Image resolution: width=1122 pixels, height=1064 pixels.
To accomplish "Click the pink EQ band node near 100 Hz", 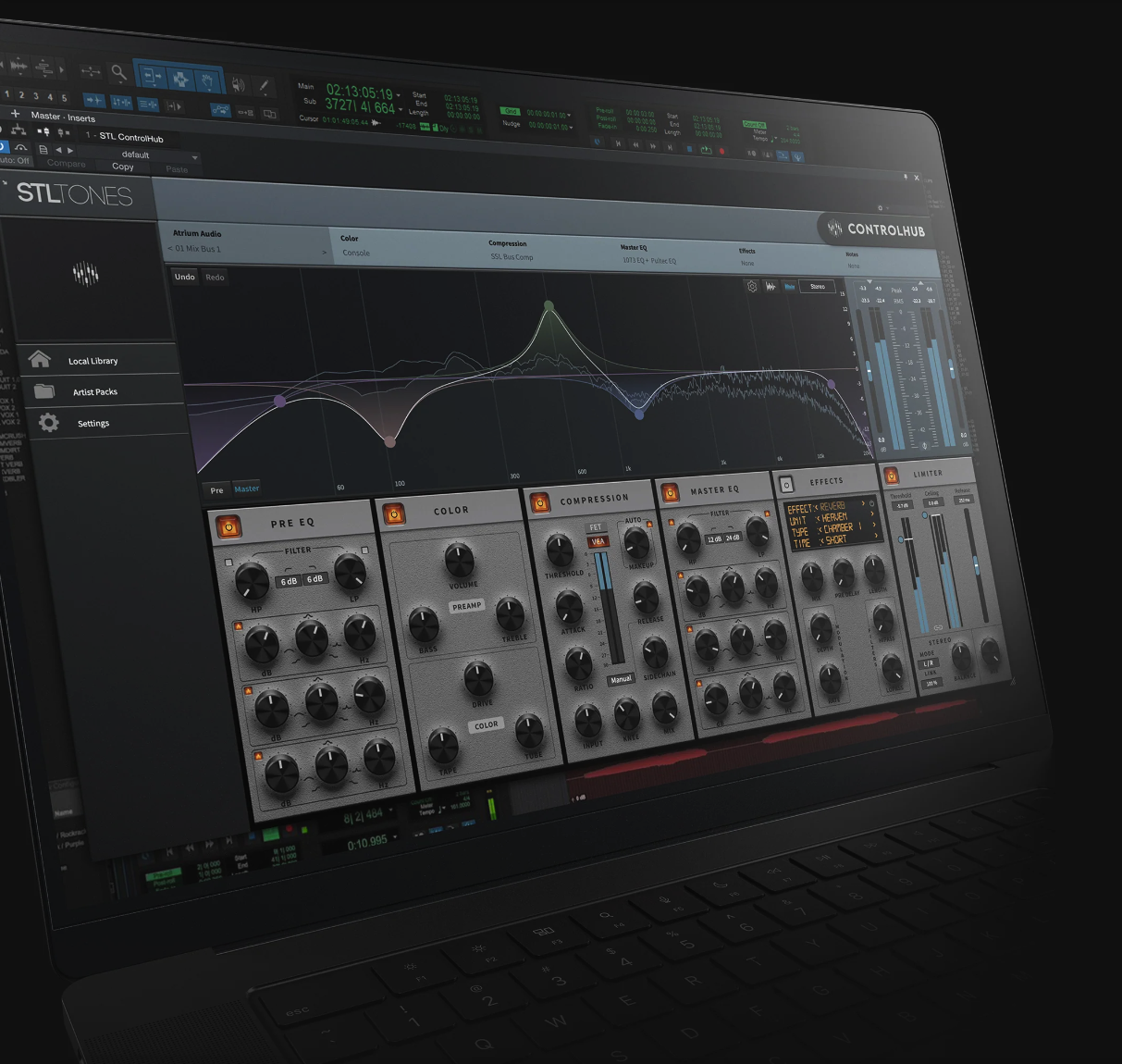I will pyautogui.click(x=390, y=442).
